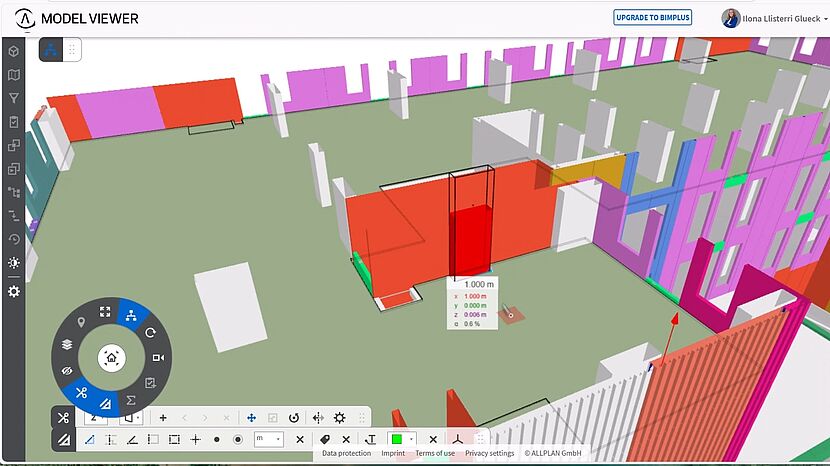Viewport: 830px width, 466px height.
Task: Open the Privacy settings link
Action: pyautogui.click(x=489, y=453)
